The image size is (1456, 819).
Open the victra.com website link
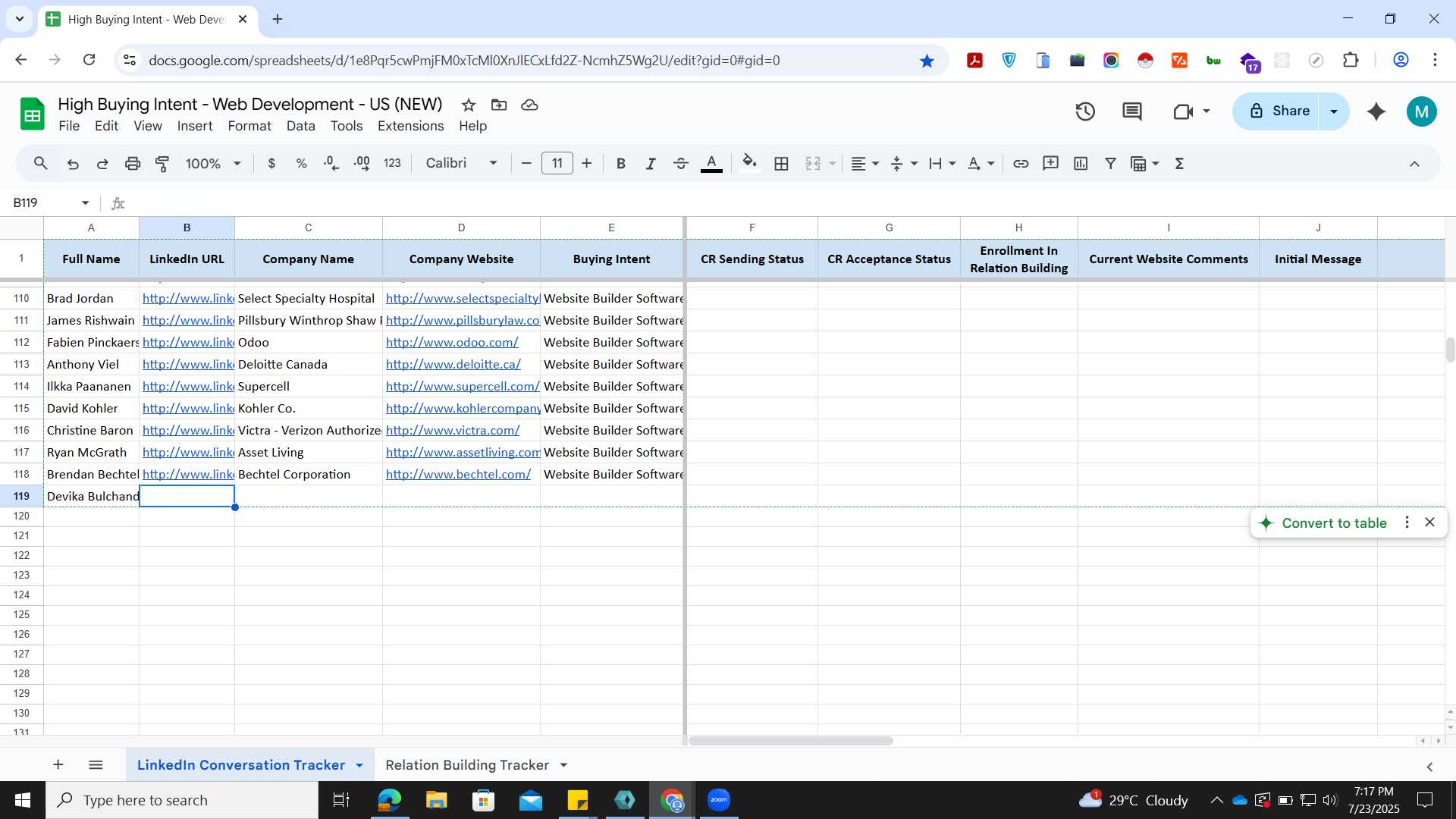pos(453,430)
